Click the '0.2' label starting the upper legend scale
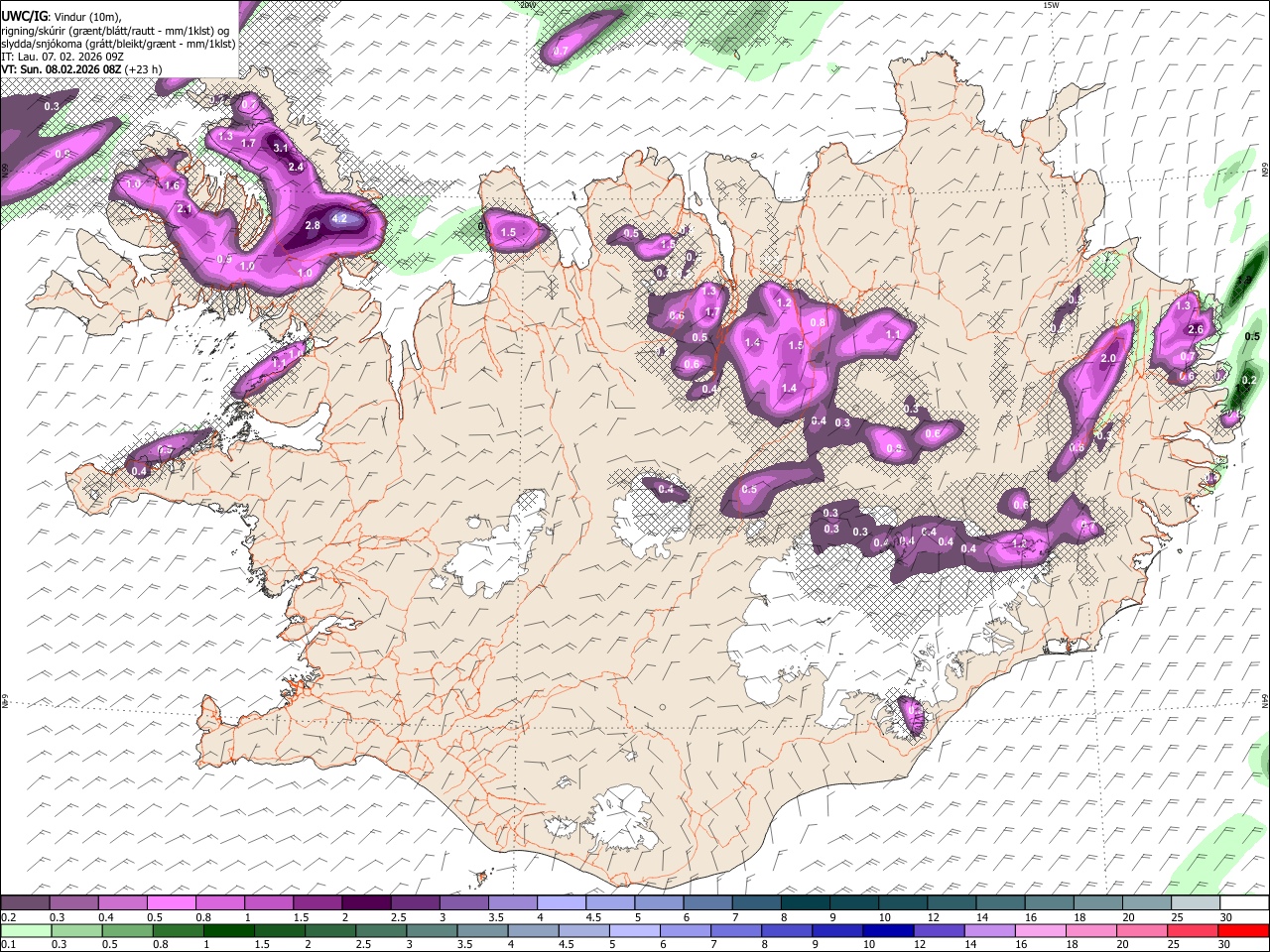This screenshot has width=1270, height=952. 8,917
